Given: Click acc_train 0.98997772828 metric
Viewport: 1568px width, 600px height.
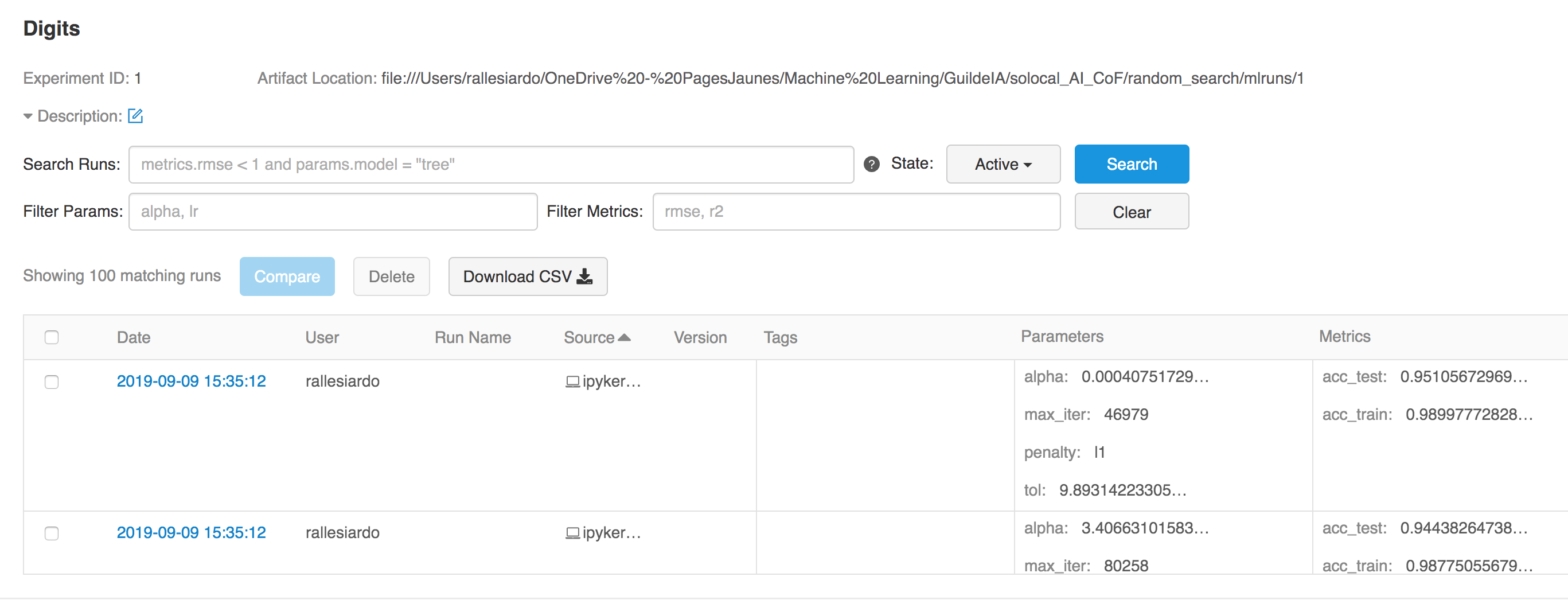Looking at the screenshot, I should (1427, 414).
